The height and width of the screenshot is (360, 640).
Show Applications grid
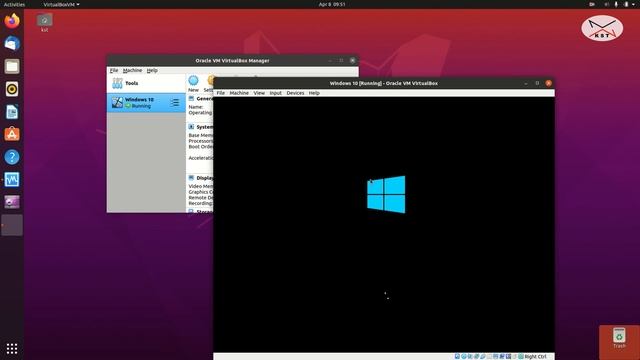(12, 348)
